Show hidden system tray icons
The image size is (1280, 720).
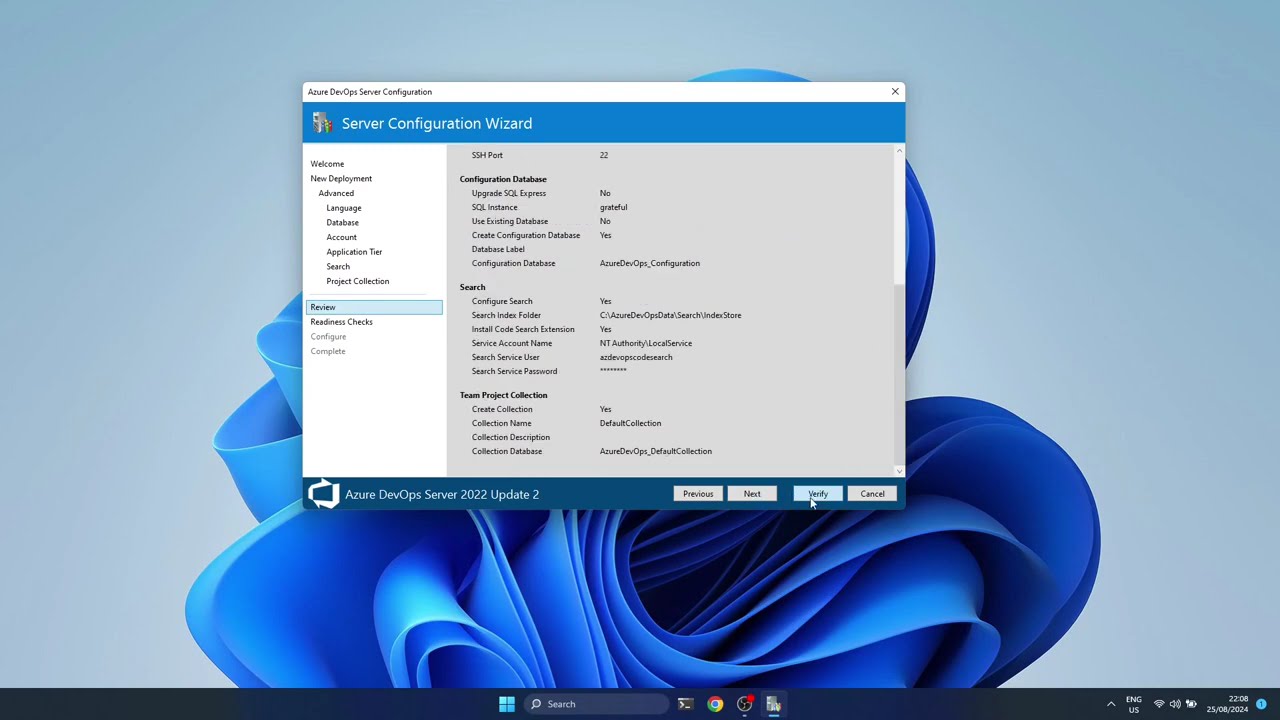click(1111, 704)
